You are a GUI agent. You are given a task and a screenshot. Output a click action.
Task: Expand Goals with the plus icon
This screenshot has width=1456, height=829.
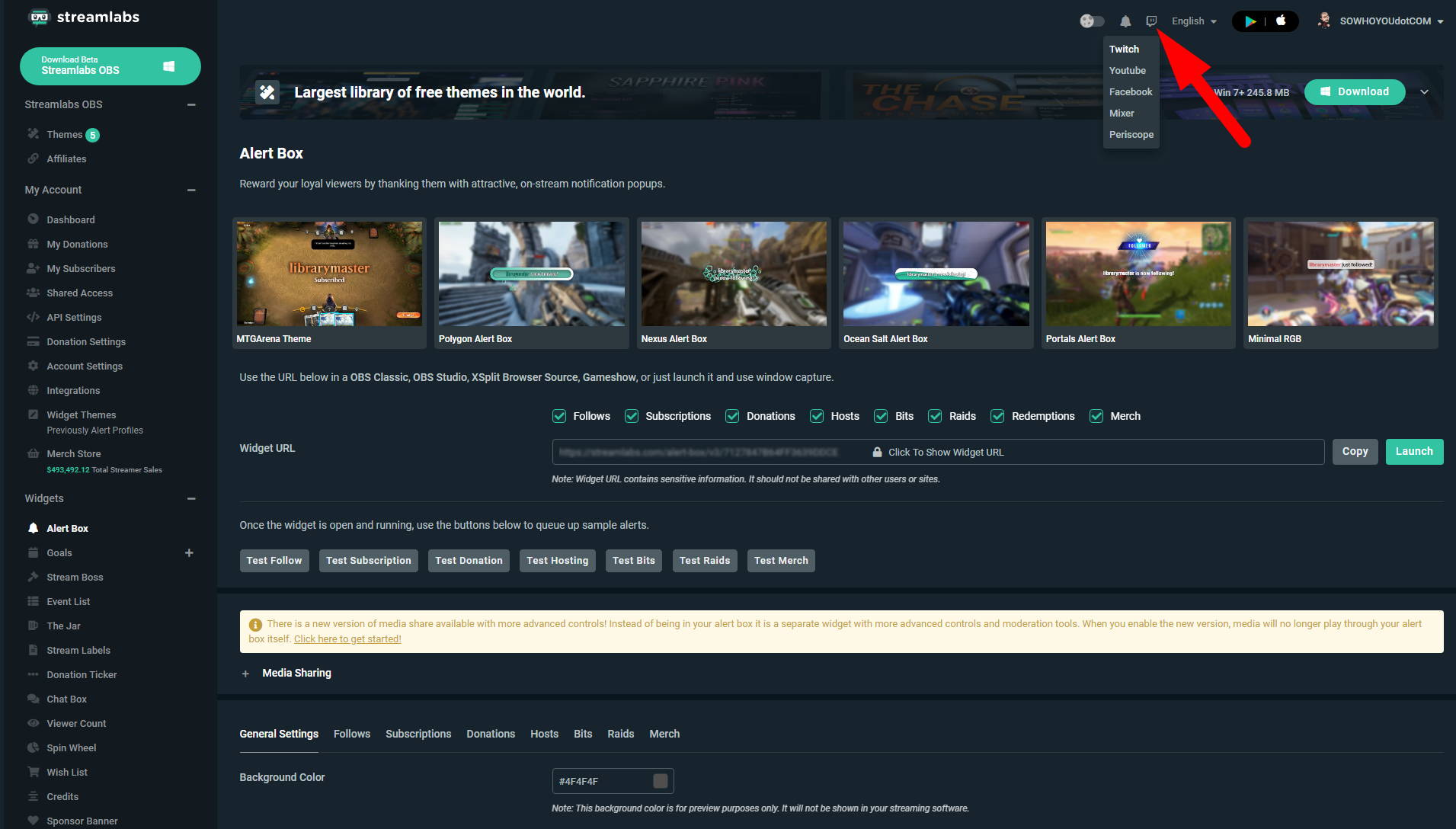(189, 552)
